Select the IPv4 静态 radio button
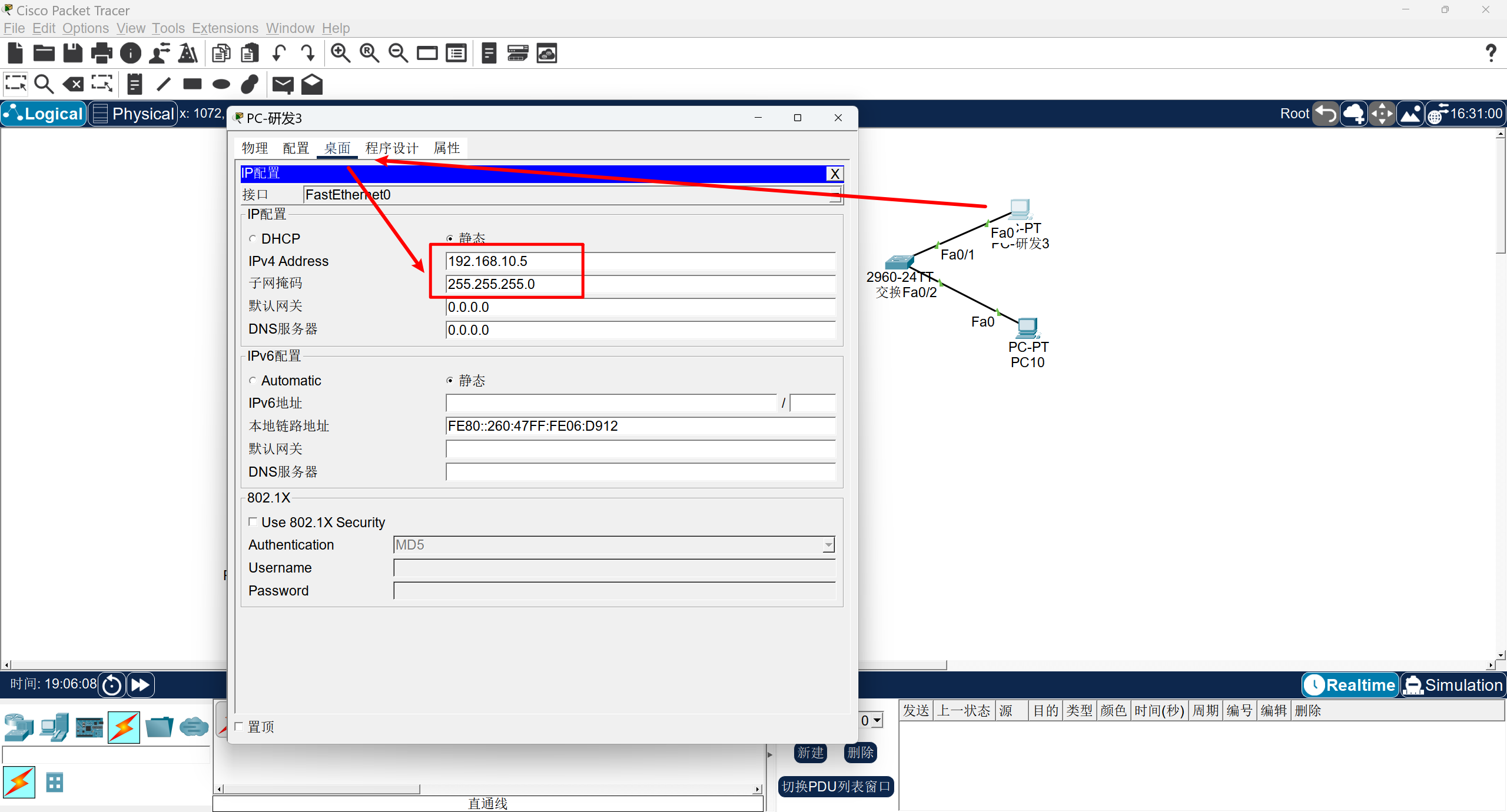 pos(450,239)
